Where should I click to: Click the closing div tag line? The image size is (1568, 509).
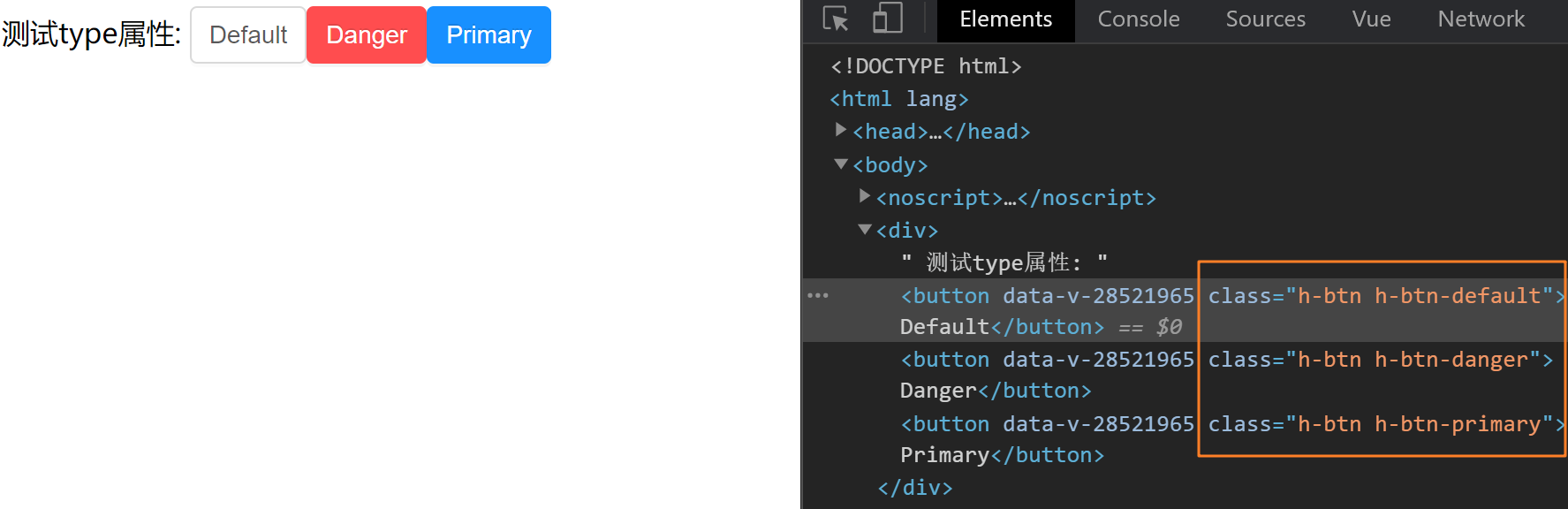click(915, 488)
